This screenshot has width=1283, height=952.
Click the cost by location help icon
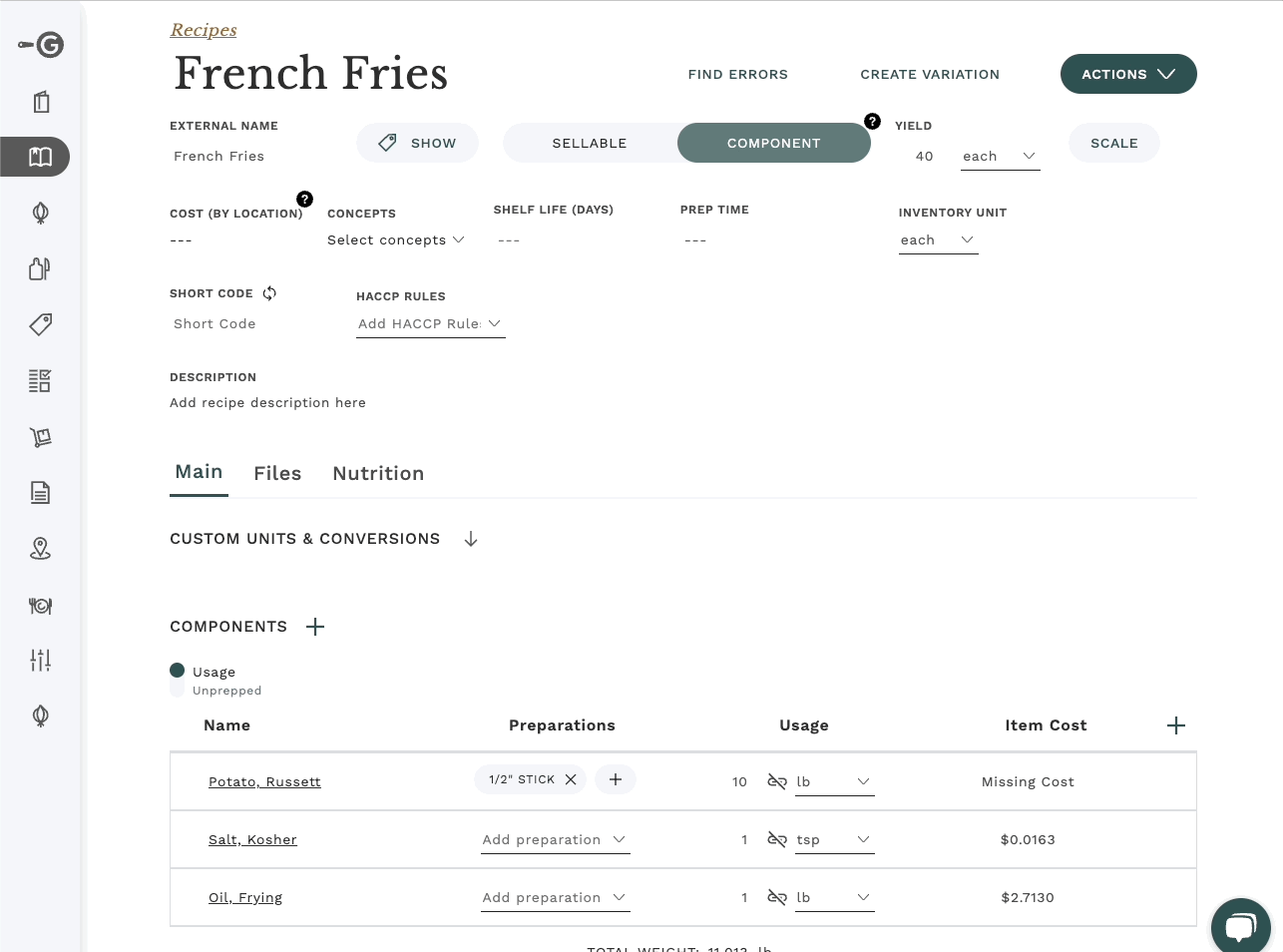[305, 199]
